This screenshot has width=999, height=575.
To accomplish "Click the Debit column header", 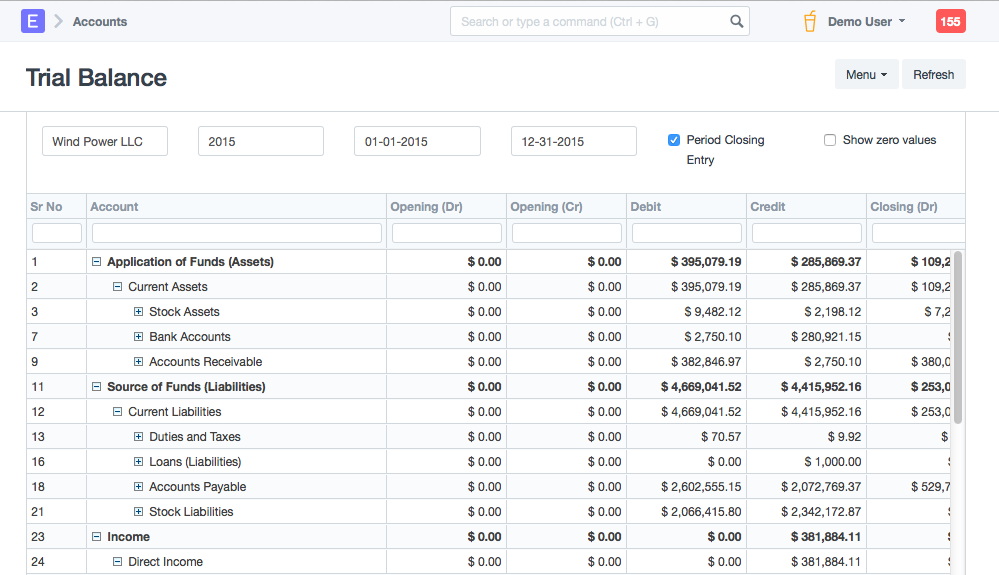I will click(686, 207).
